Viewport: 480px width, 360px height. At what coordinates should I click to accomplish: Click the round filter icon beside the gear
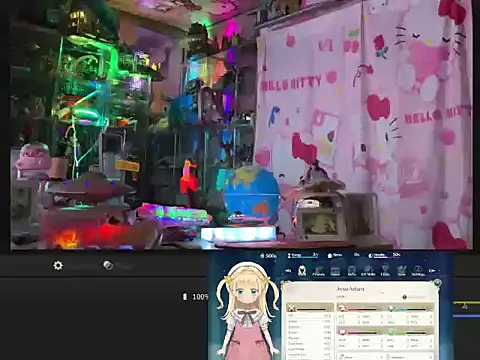pos(108,266)
